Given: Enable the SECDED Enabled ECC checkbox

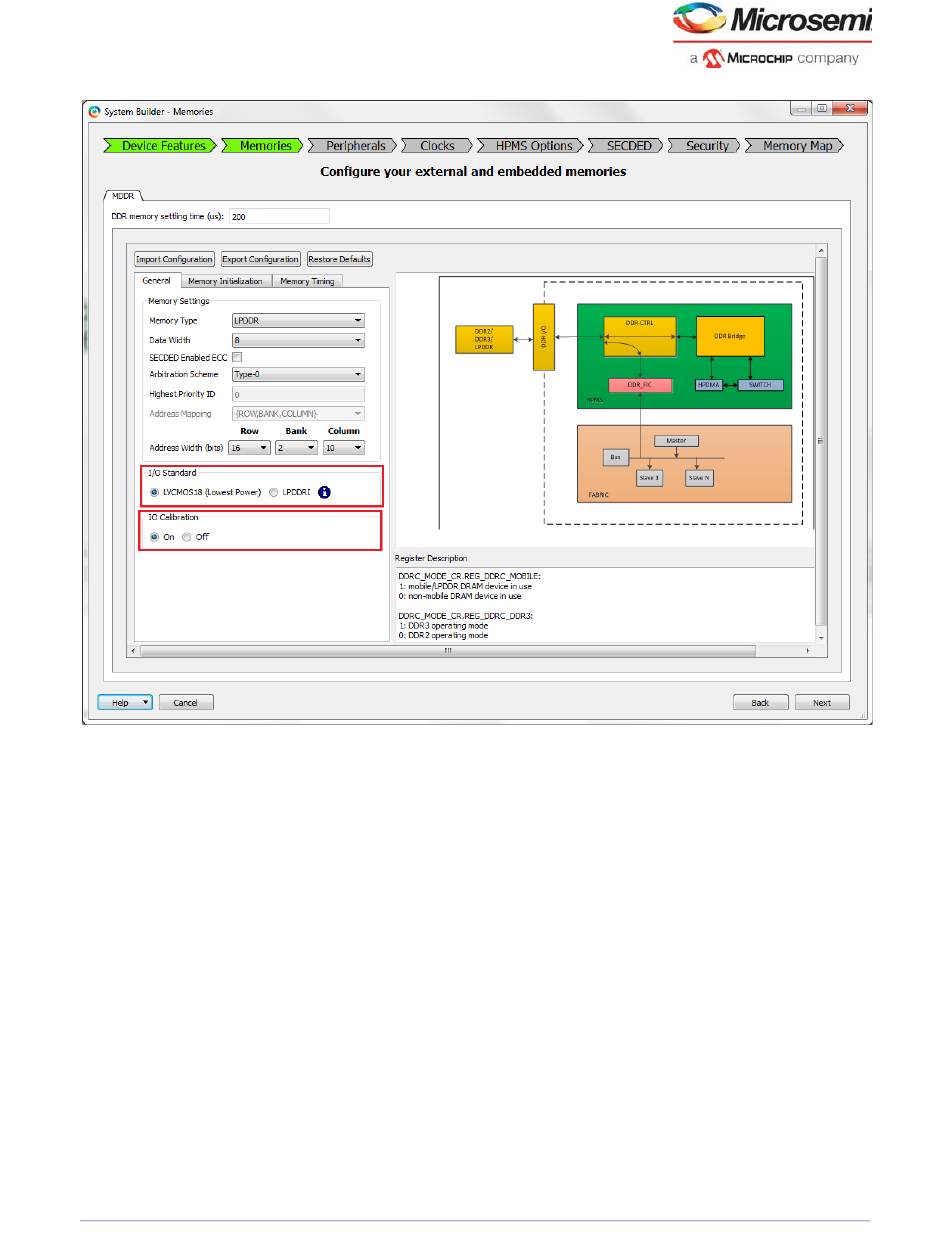Looking at the screenshot, I should 238,357.
